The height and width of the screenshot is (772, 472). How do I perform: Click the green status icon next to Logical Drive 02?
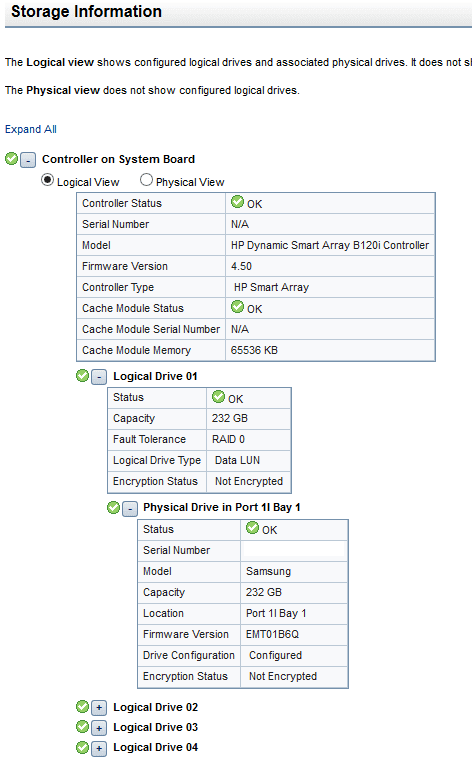(x=82, y=707)
